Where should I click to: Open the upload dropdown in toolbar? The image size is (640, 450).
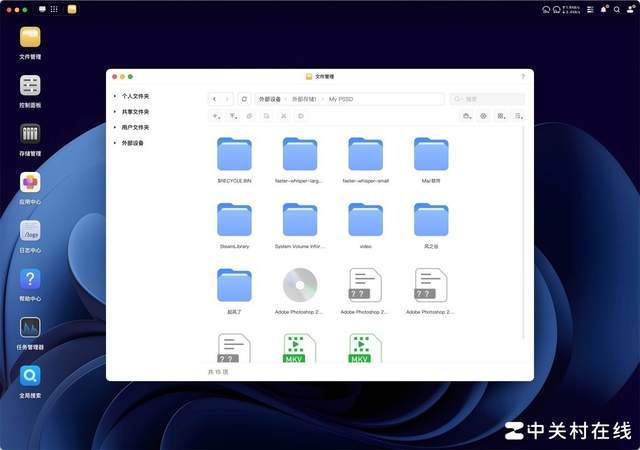click(x=233, y=116)
